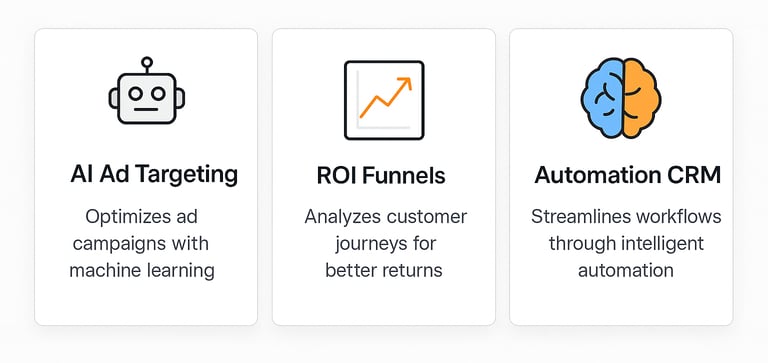Click the words 'machine learning' in the first card
Screen dimensions: 768x363
pyautogui.click(x=142, y=270)
